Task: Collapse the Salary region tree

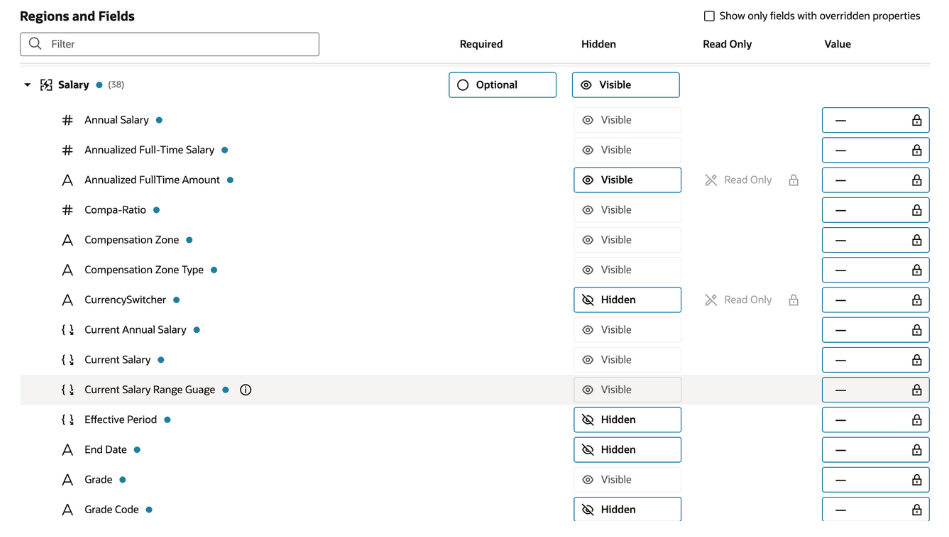Action: [28, 85]
